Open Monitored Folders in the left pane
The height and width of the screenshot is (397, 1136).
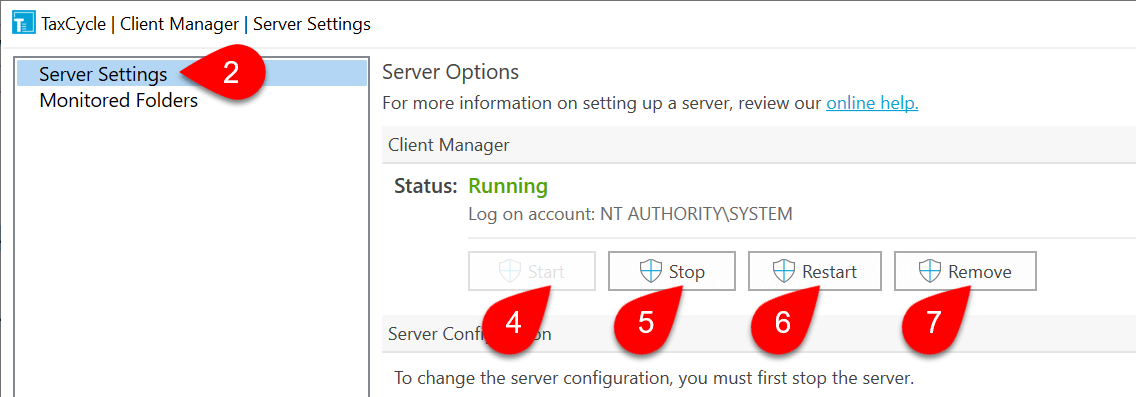click(x=118, y=100)
